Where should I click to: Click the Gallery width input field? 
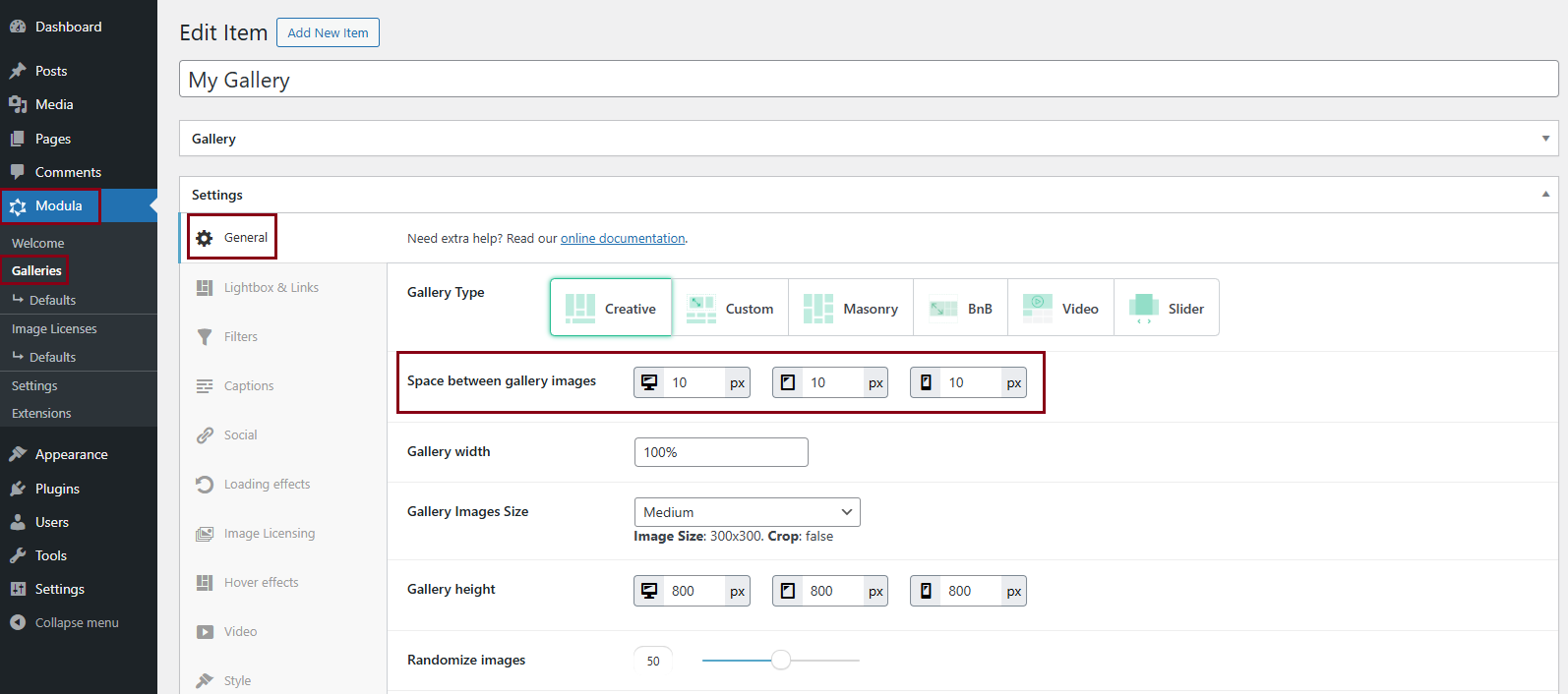721,452
